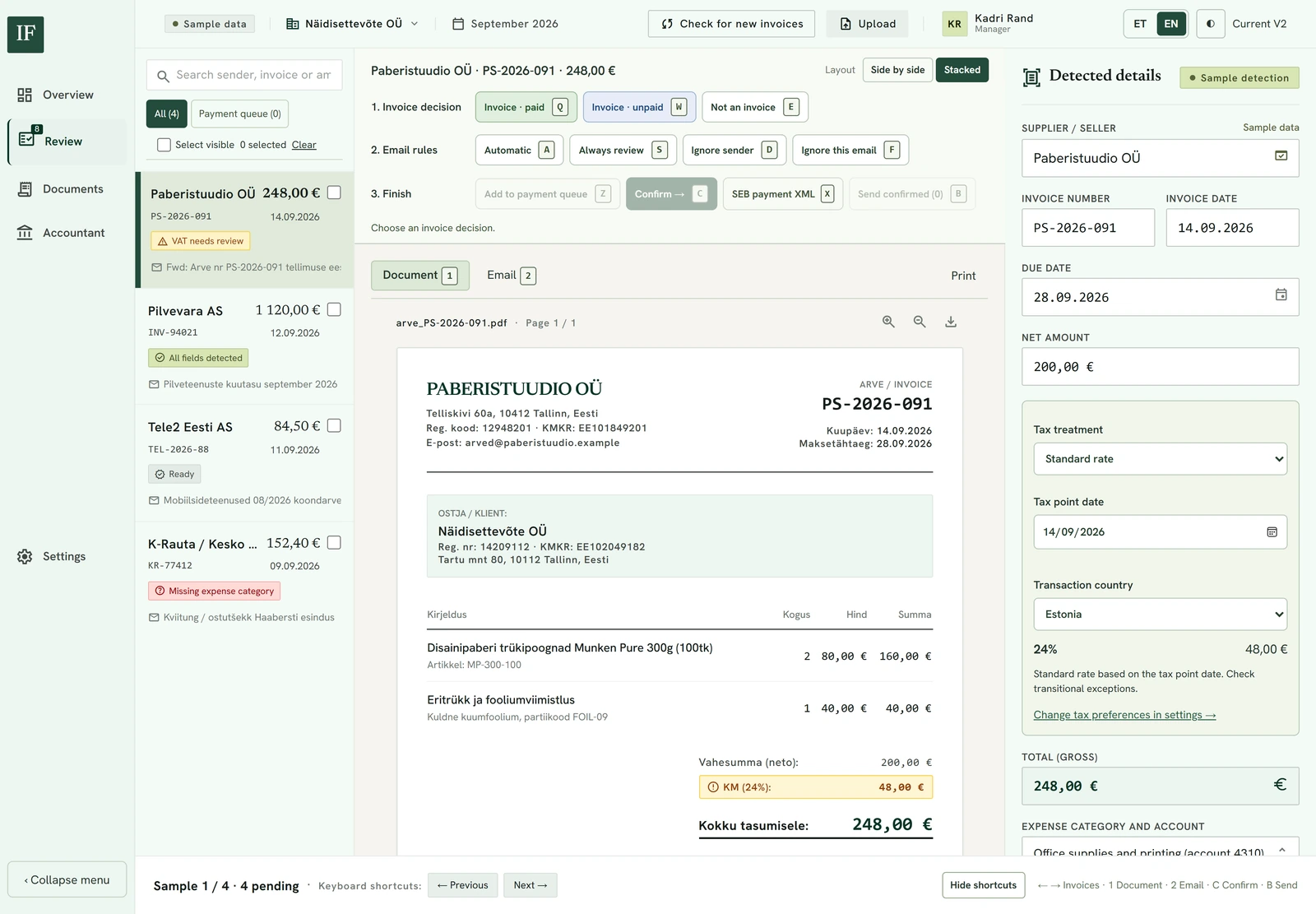Open tax point date calendar icon
Image resolution: width=1316 pixels, height=914 pixels.
tap(1272, 532)
